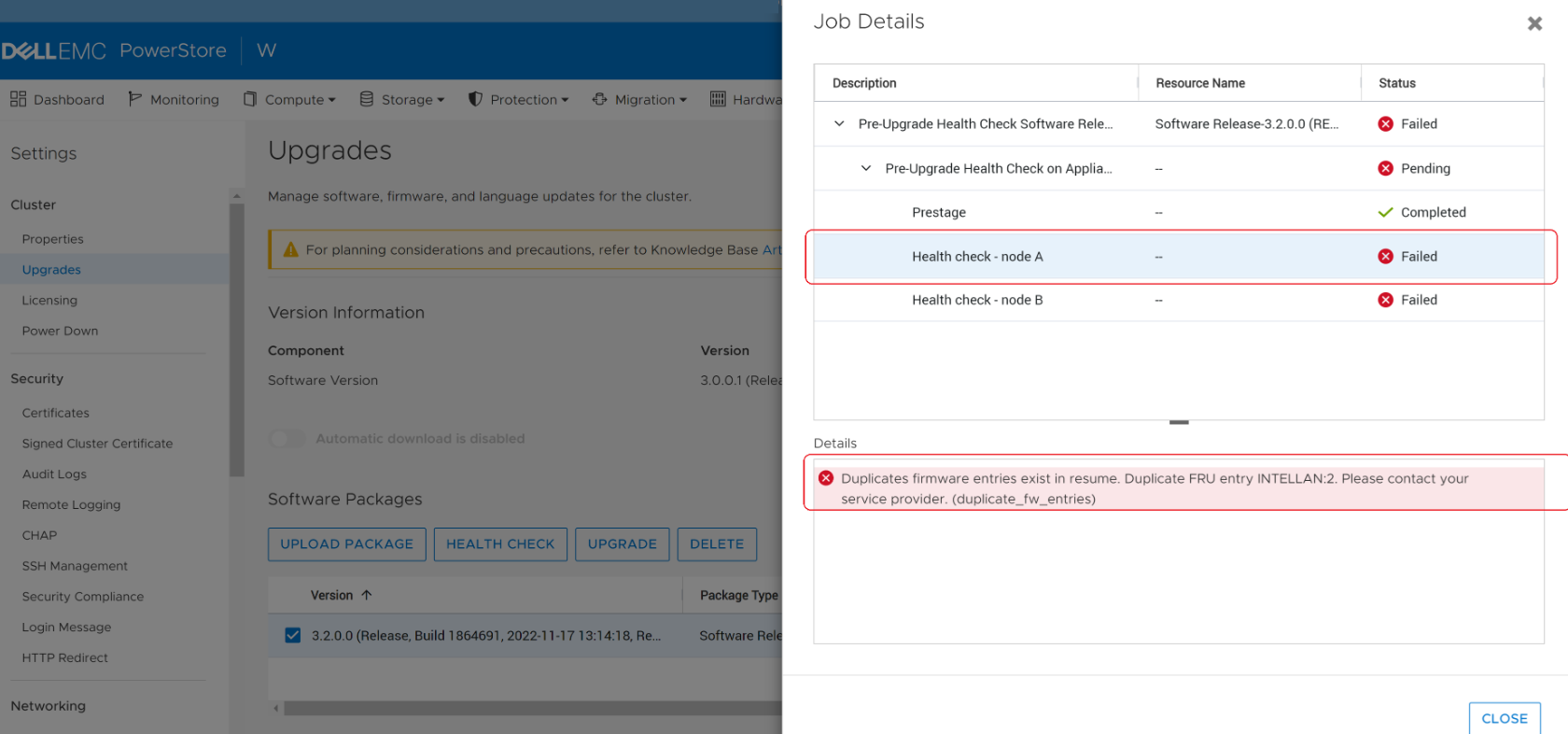Open Security Compliance settings
Screen dimensions: 1568x734
click(x=83, y=597)
